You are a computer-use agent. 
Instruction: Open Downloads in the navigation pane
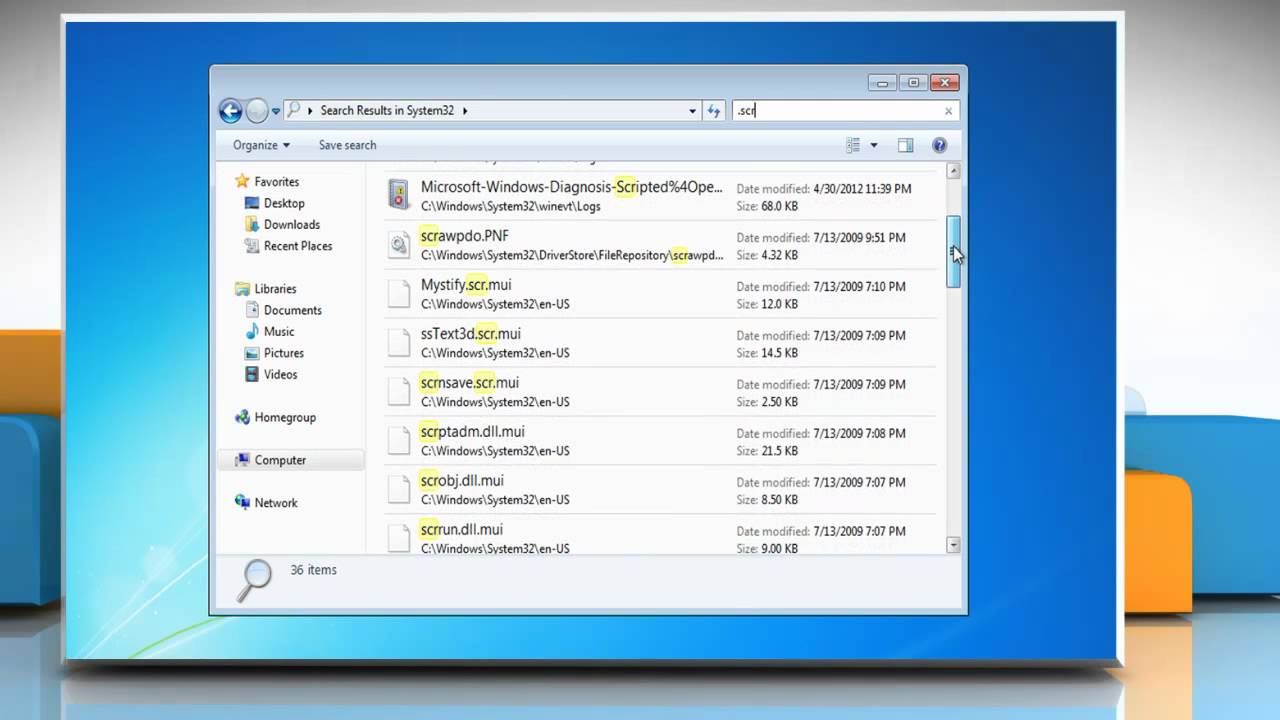[x=292, y=224]
